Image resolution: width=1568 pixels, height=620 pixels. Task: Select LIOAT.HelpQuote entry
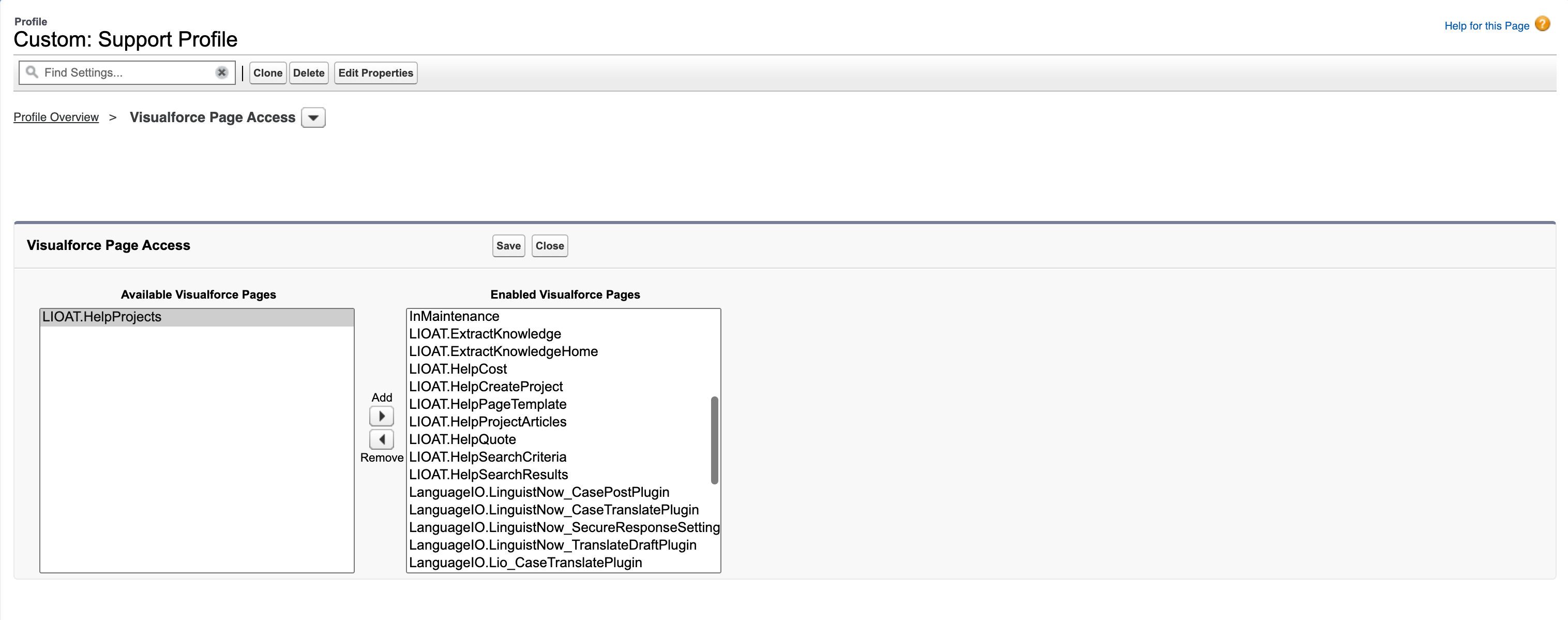coord(559,440)
